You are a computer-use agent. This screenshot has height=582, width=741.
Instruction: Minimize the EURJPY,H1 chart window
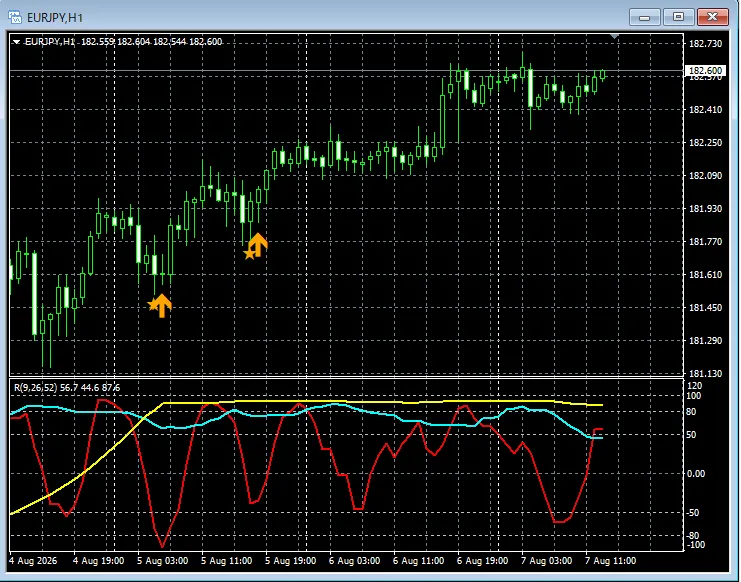click(x=644, y=17)
